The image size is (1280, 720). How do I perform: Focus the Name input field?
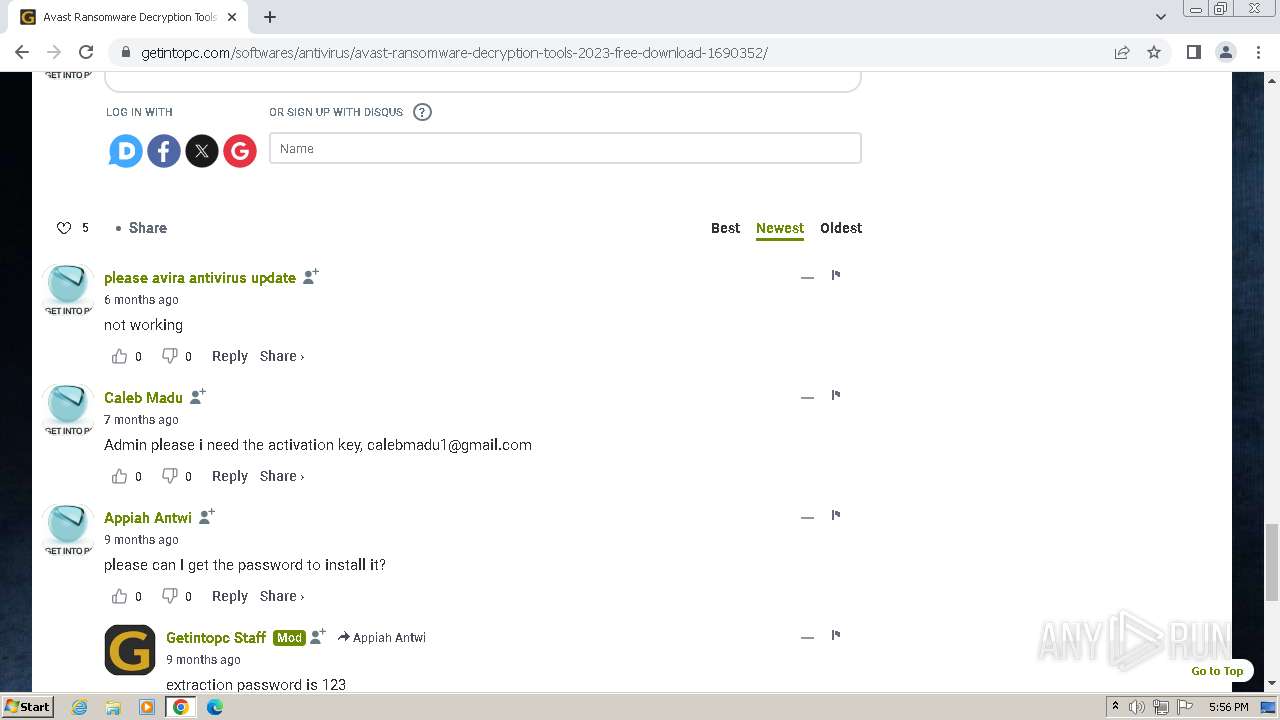point(565,148)
